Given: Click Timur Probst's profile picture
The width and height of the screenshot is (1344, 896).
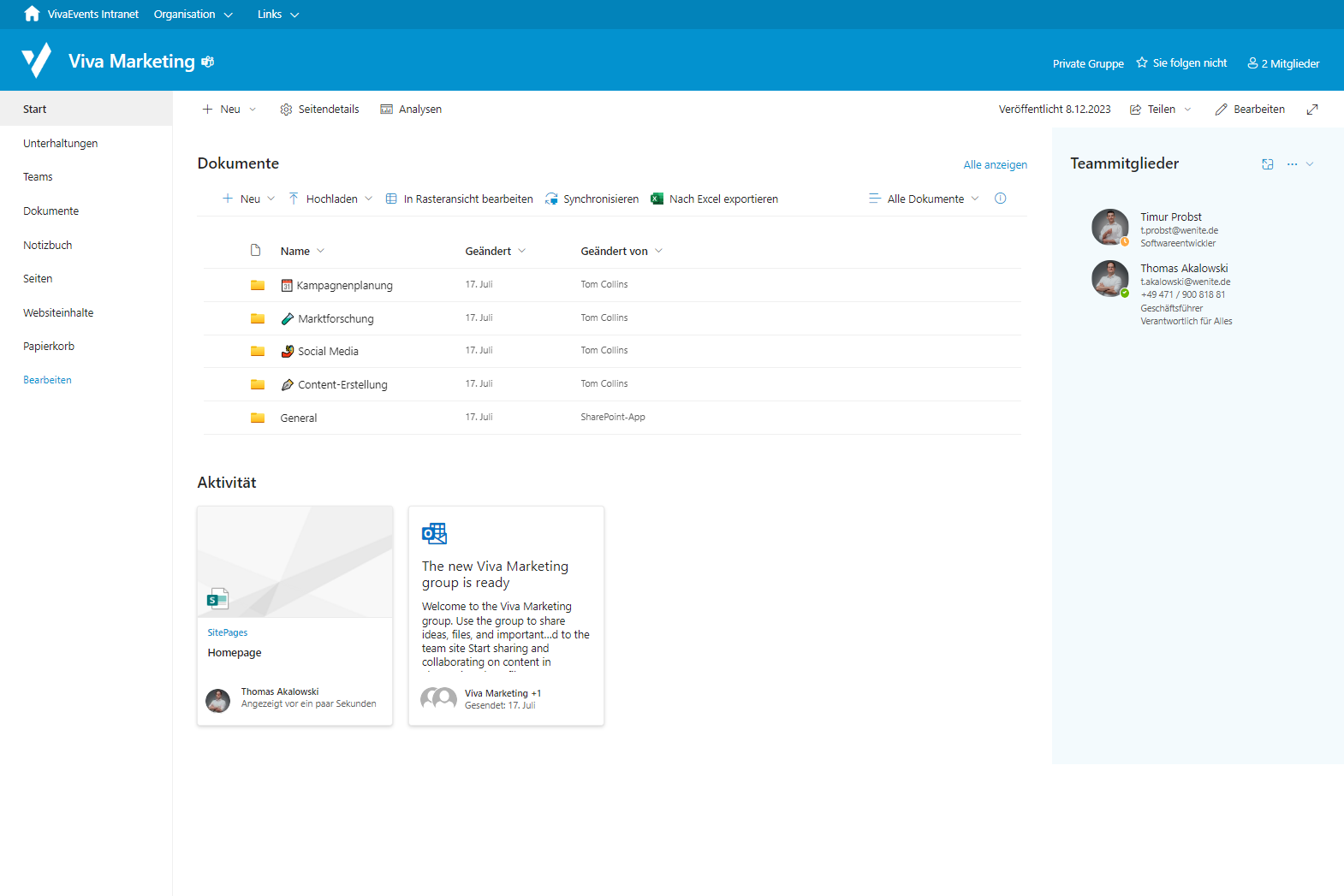Looking at the screenshot, I should click(x=1110, y=227).
